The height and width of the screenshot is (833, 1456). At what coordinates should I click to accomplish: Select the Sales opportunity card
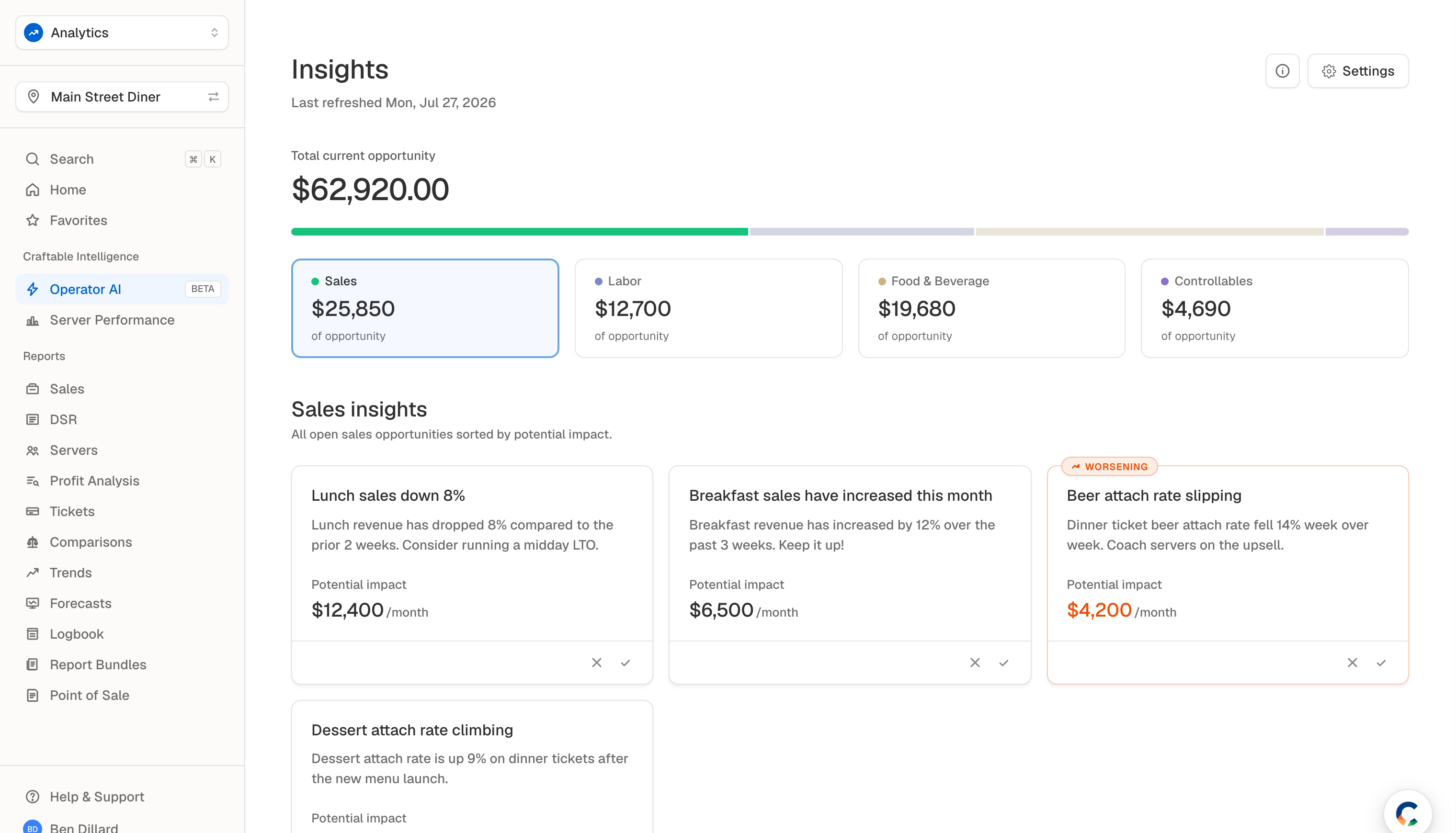[x=425, y=308]
